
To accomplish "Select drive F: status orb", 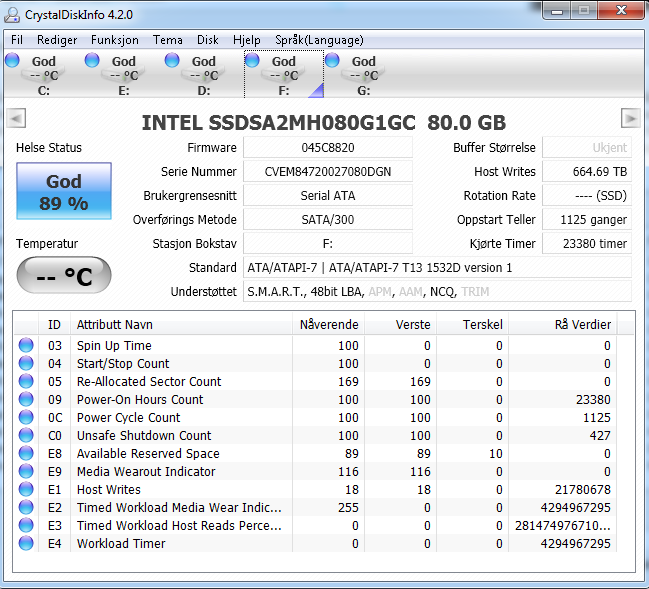I will 252,60.
